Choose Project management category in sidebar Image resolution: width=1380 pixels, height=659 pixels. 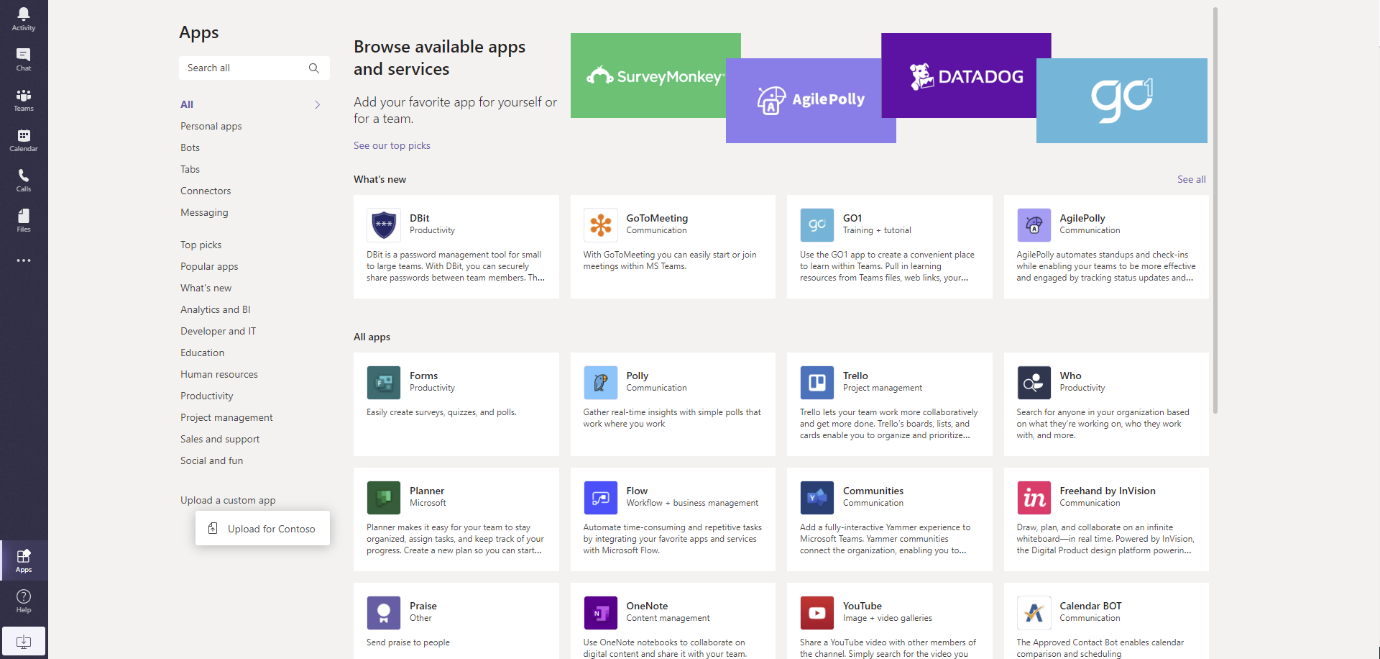[x=226, y=418]
